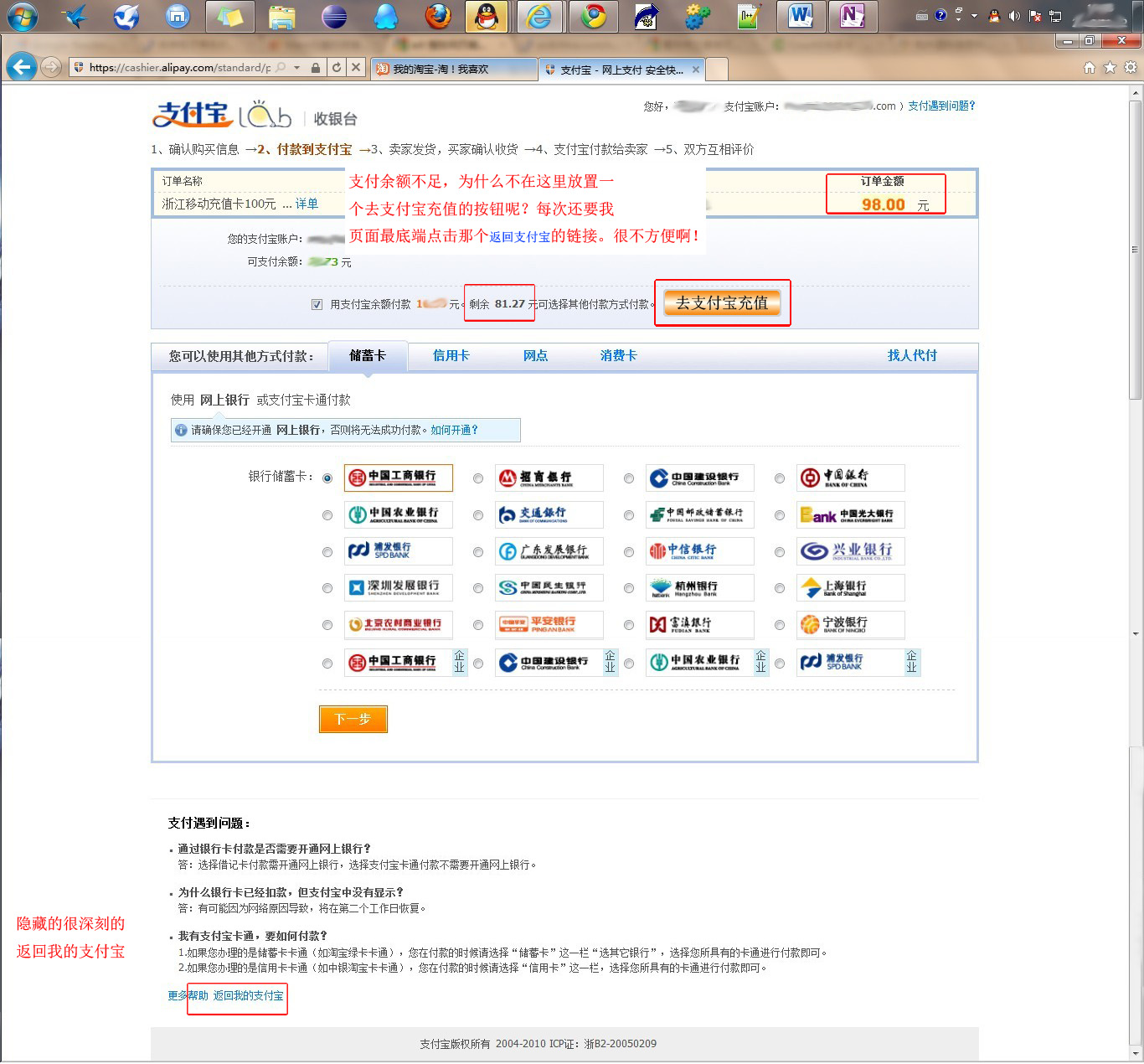Open the folder icon in taskbar
This screenshot has height=1064, width=1144.
[282, 16]
